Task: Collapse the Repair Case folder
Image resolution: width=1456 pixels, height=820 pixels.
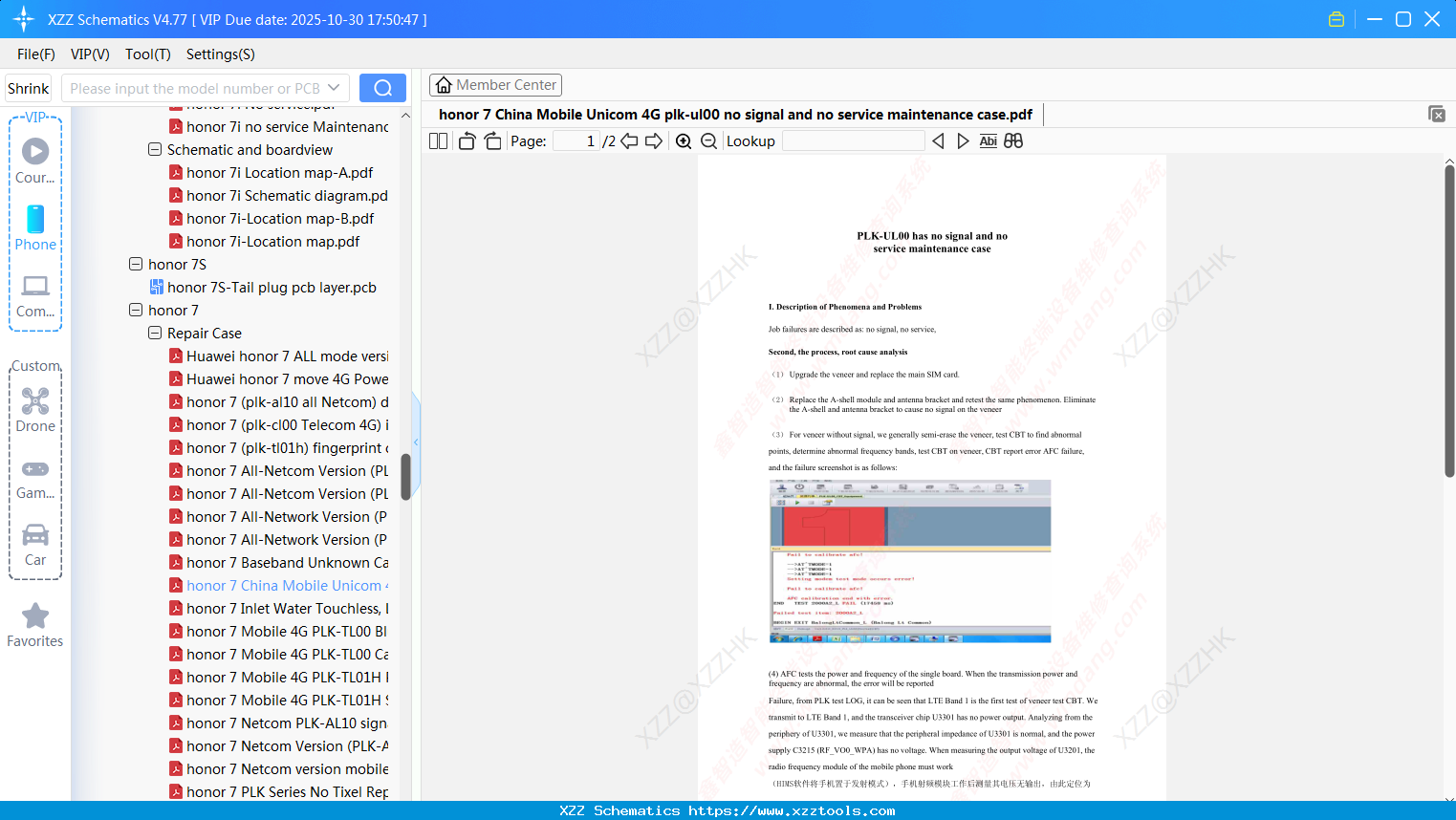Action: (x=155, y=334)
